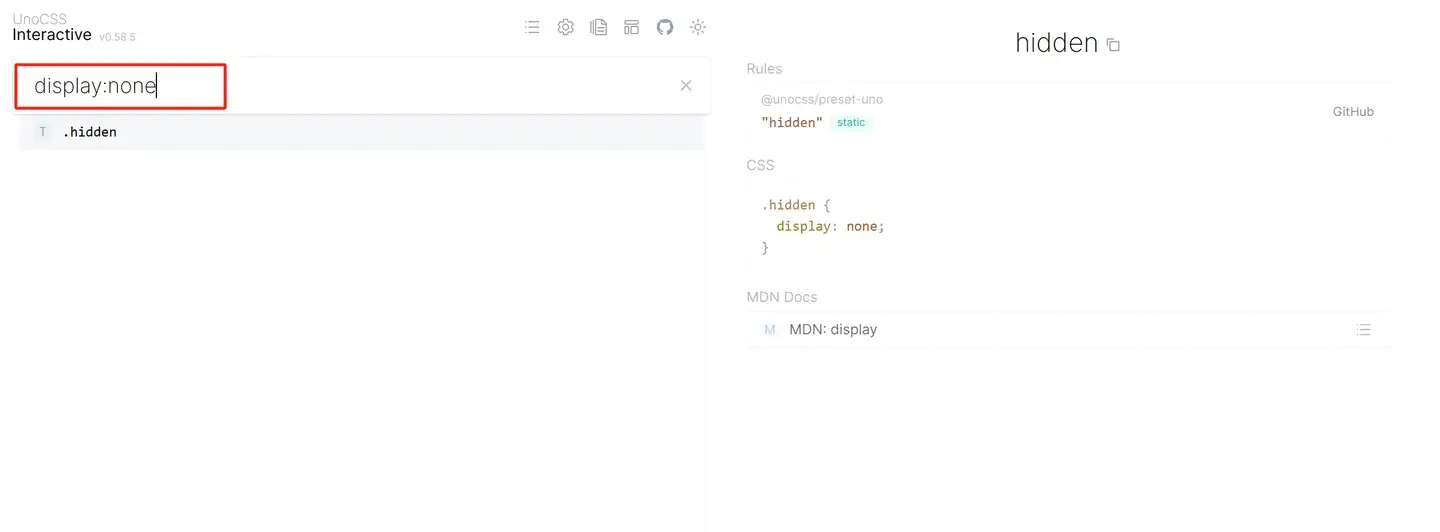Open the documentation pages icon
Image resolution: width=1440 pixels, height=532 pixels.
598,27
